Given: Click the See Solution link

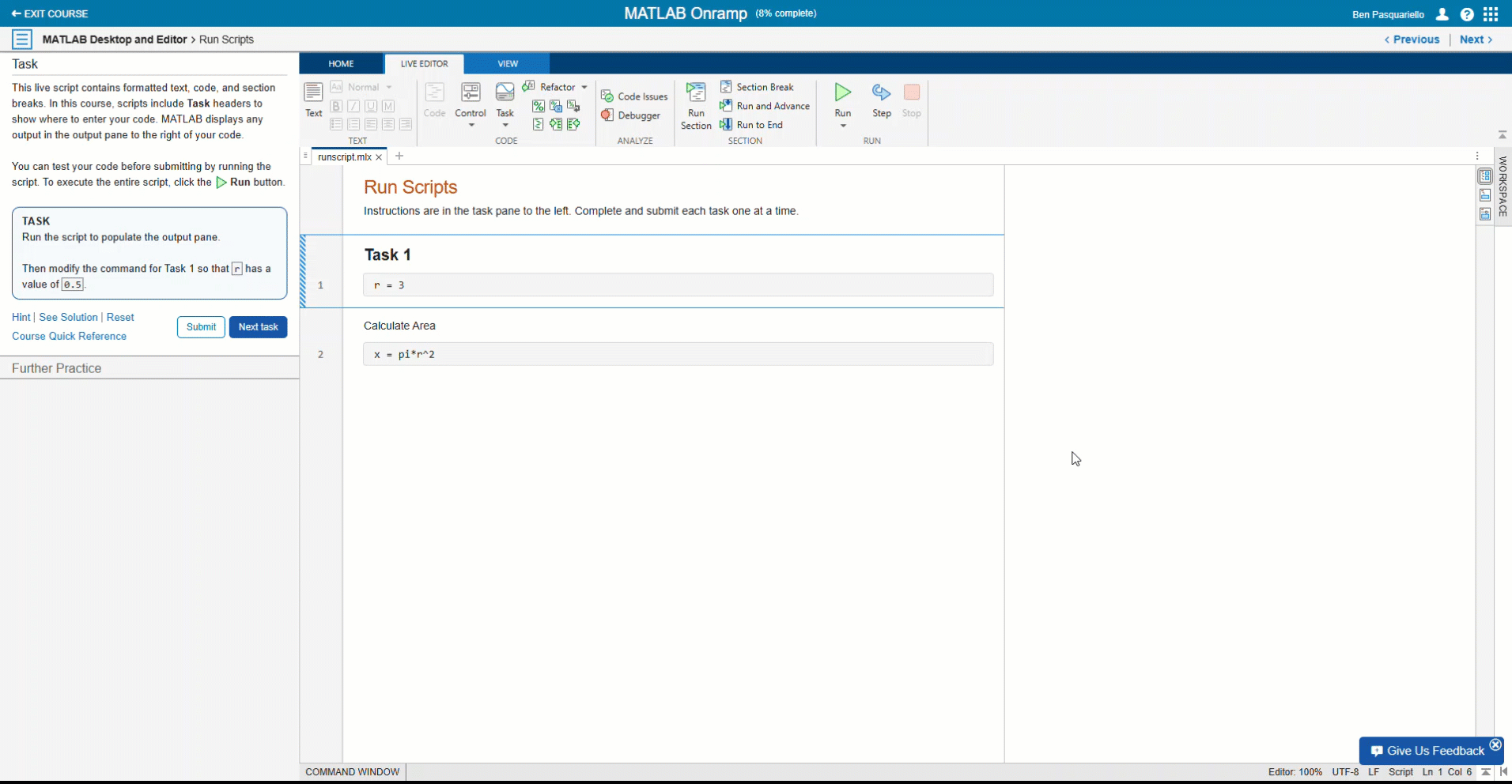Looking at the screenshot, I should [x=69, y=318].
